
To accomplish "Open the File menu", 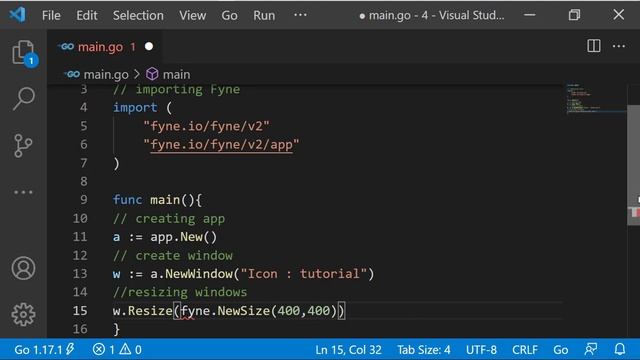I will click(51, 16).
